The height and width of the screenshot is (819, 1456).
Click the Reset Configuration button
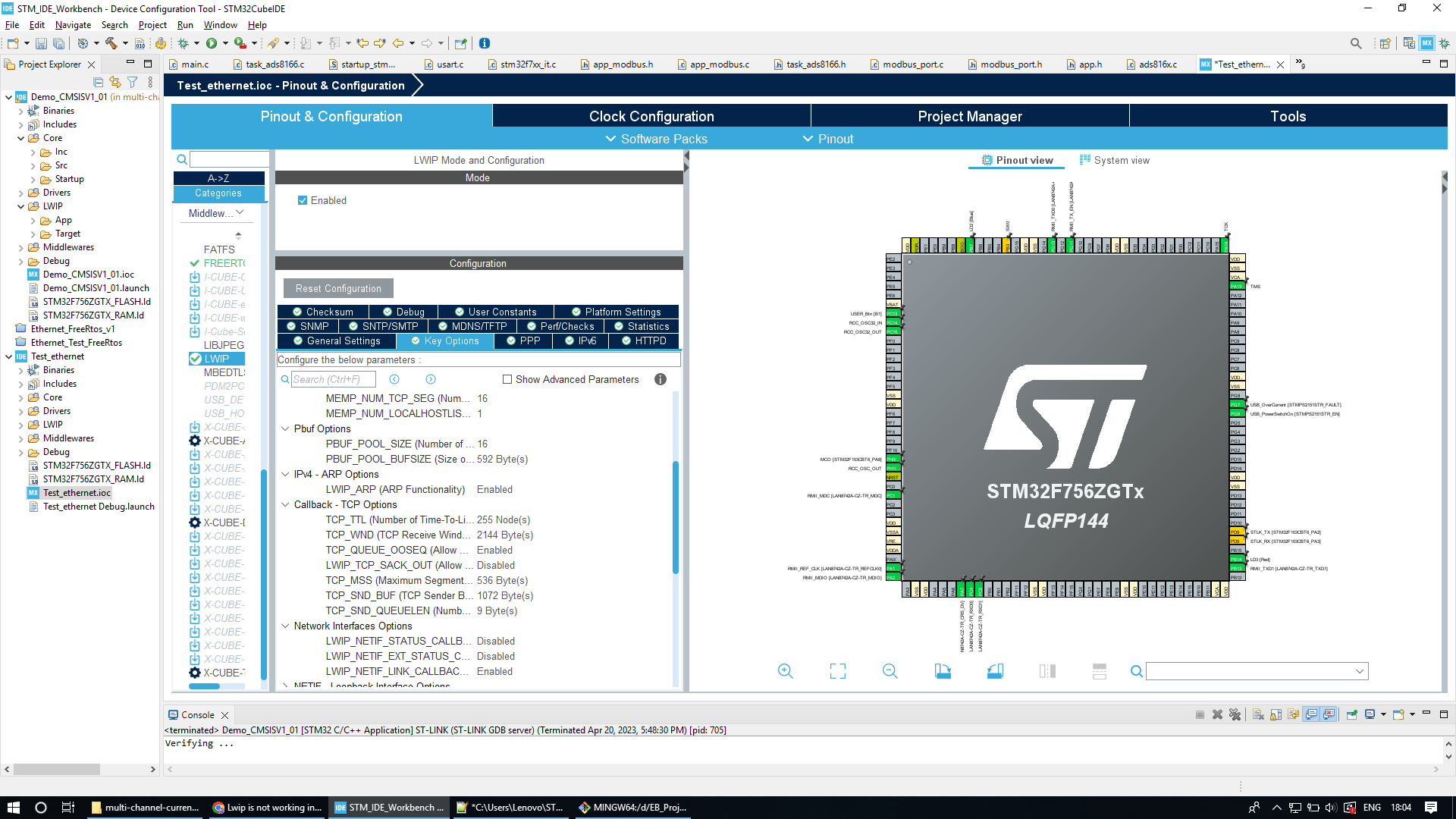click(337, 288)
